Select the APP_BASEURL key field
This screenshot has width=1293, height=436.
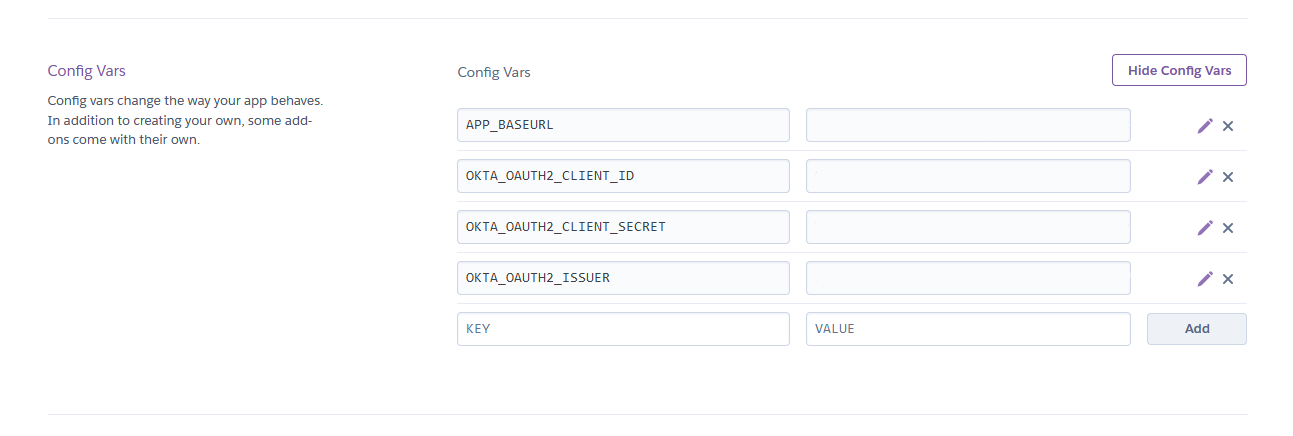coord(623,125)
